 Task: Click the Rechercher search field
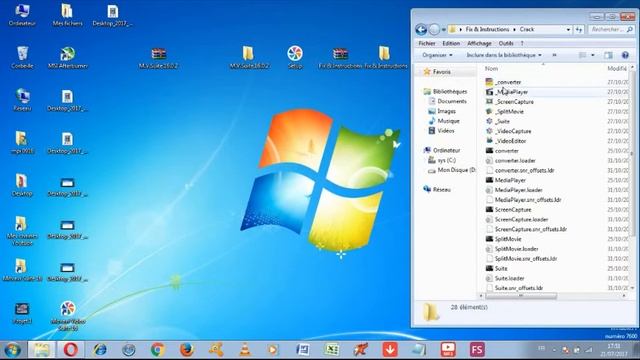click(x=611, y=29)
